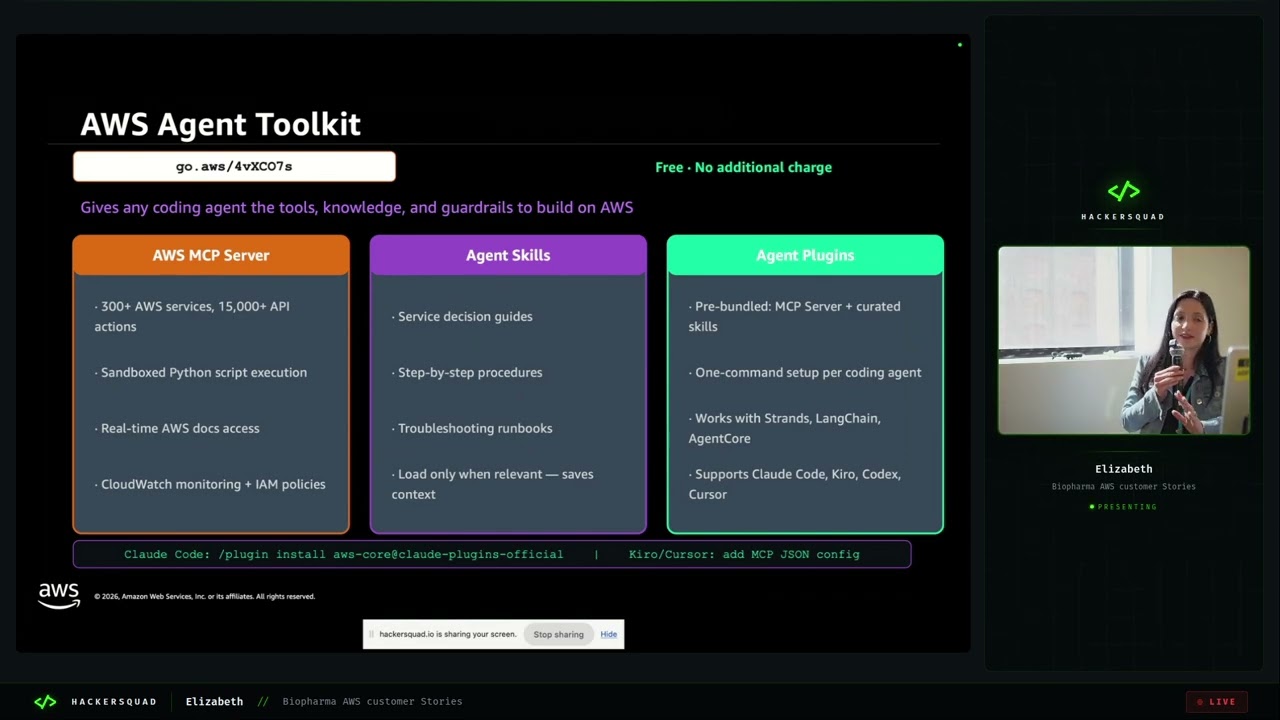Click "Load only when relevant — saves context"
The image size is (1280, 720).
tap(492, 484)
